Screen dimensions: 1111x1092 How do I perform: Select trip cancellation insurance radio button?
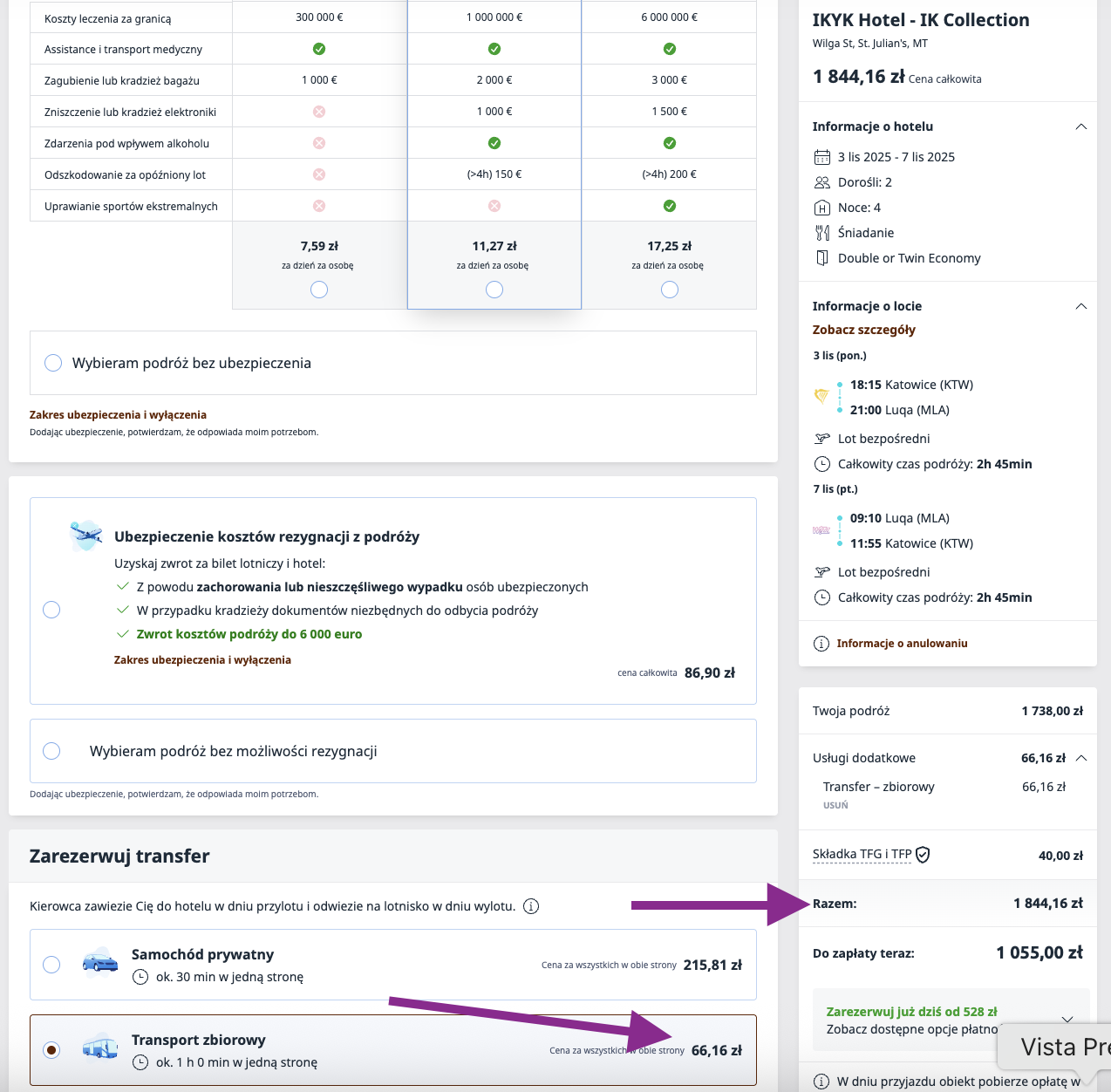click(x=51, y=610)
